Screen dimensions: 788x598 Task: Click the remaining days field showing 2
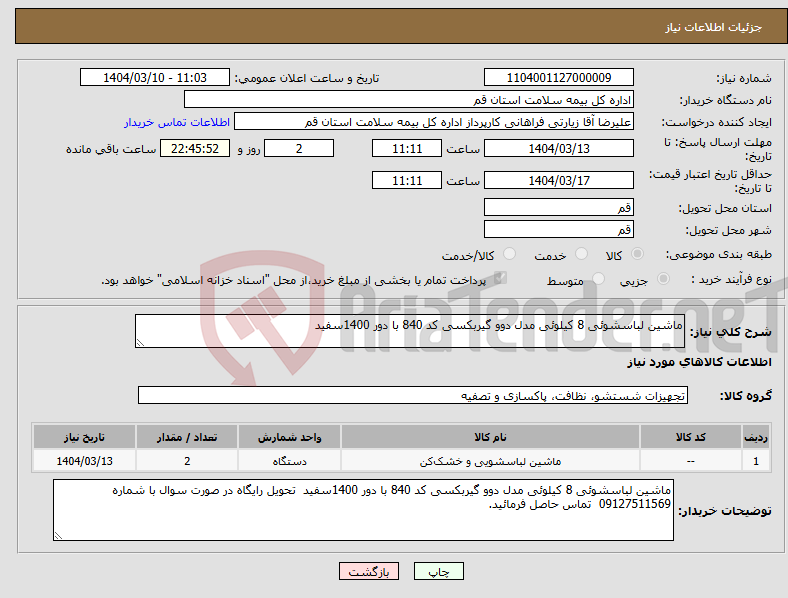pyautogui.click(x=299, y=148)
